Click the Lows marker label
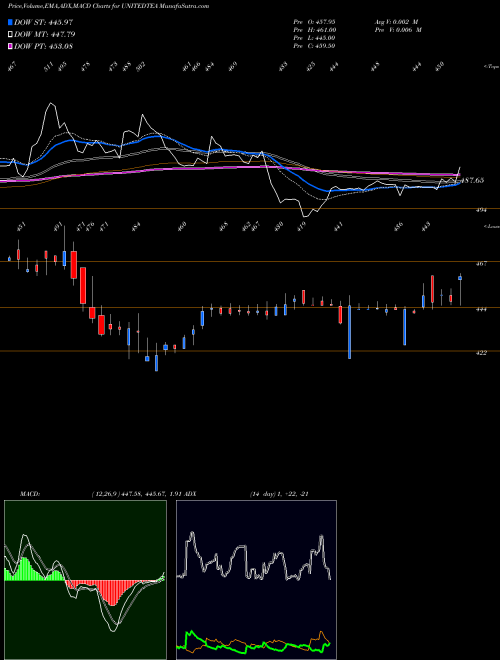 491,226
